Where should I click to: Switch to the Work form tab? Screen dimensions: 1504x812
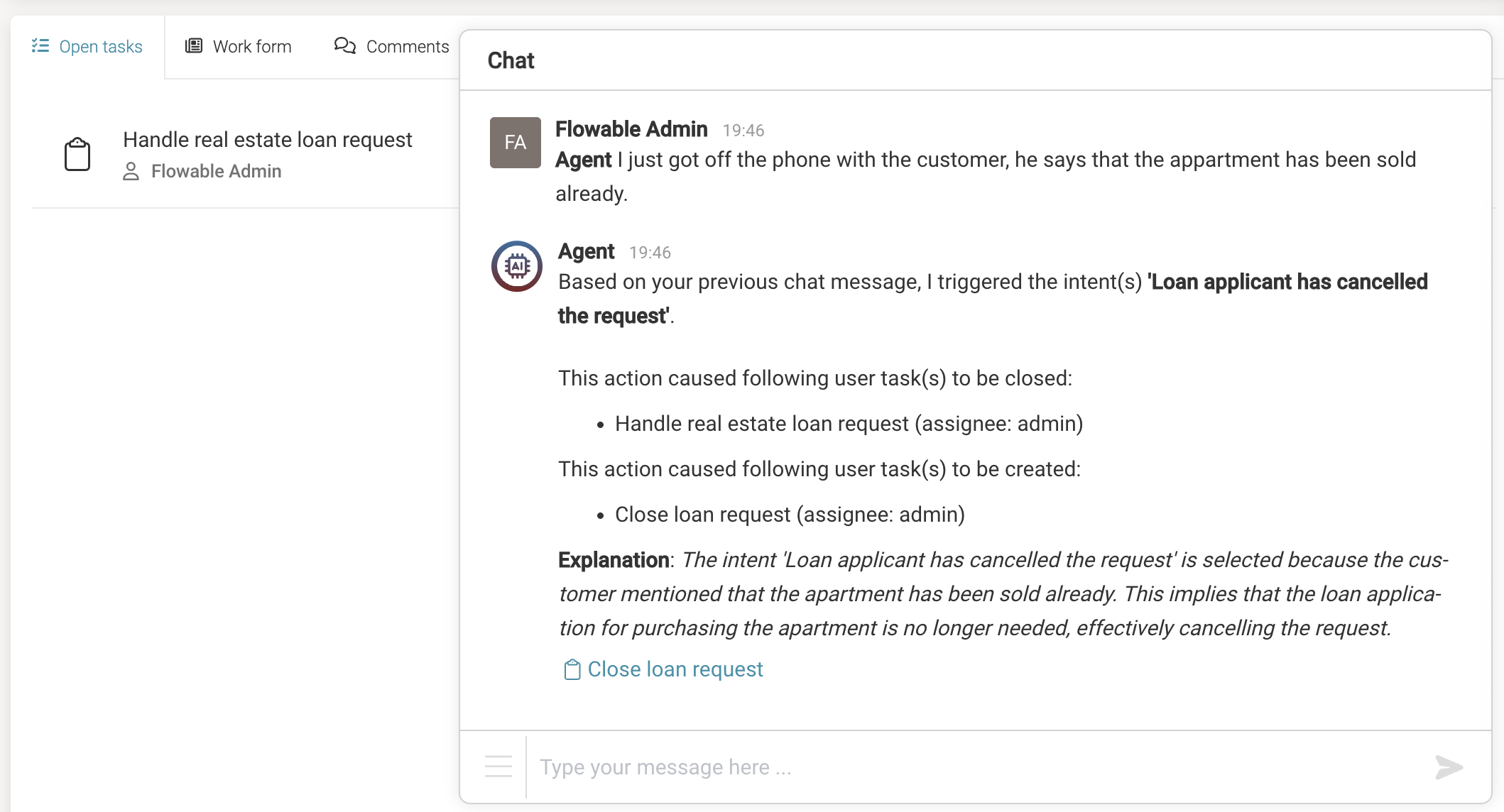pos(251,45)
